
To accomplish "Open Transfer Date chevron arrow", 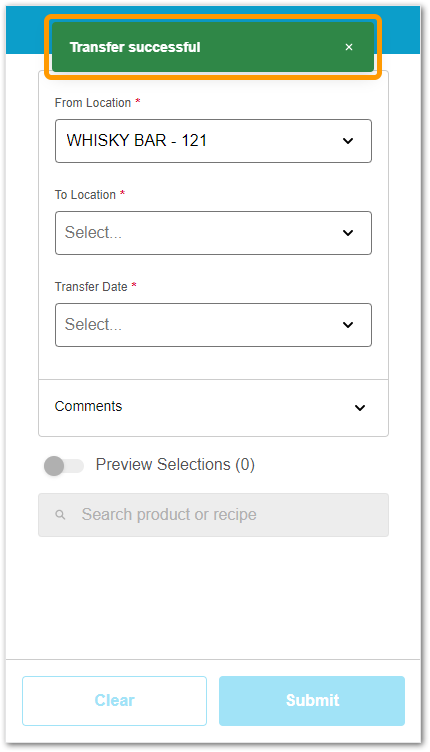I will point(348,325).
